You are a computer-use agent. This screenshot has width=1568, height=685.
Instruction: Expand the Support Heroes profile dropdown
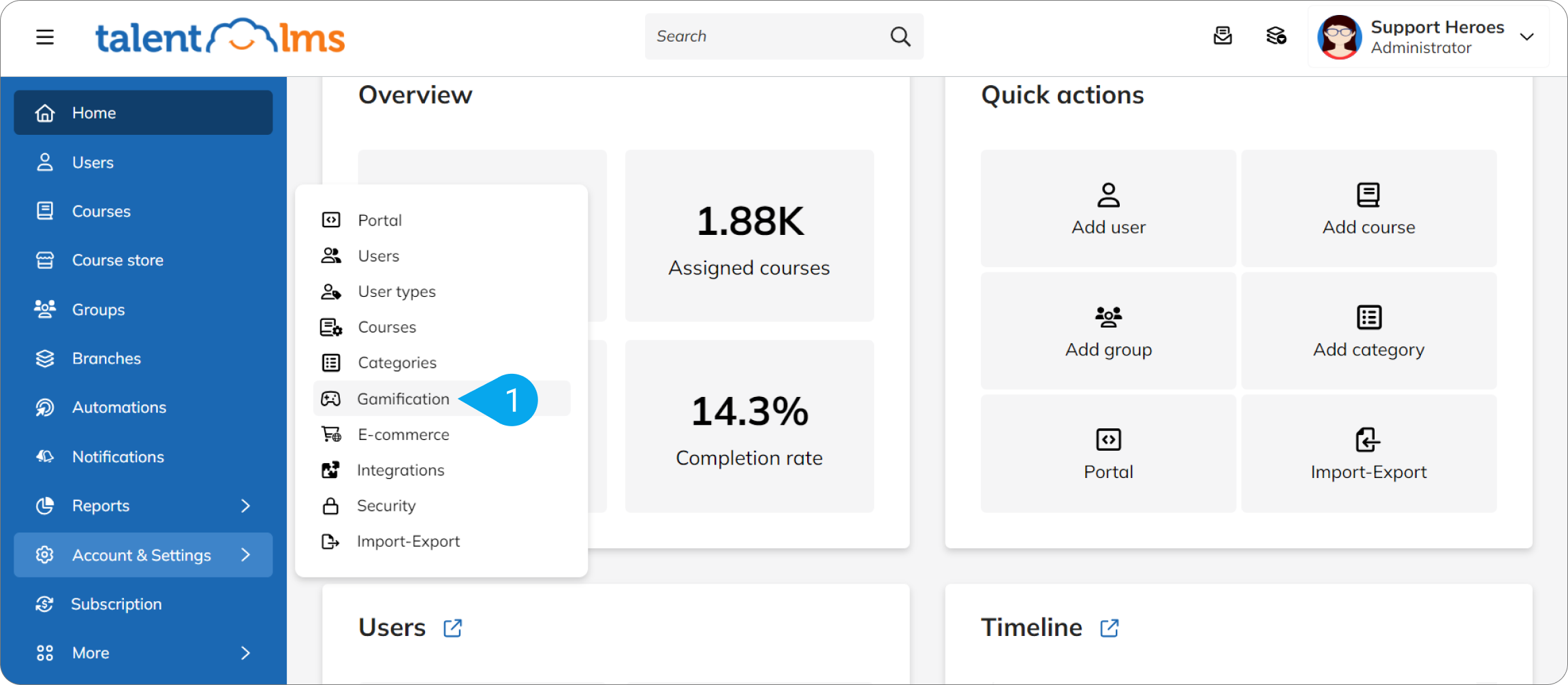1527,37
